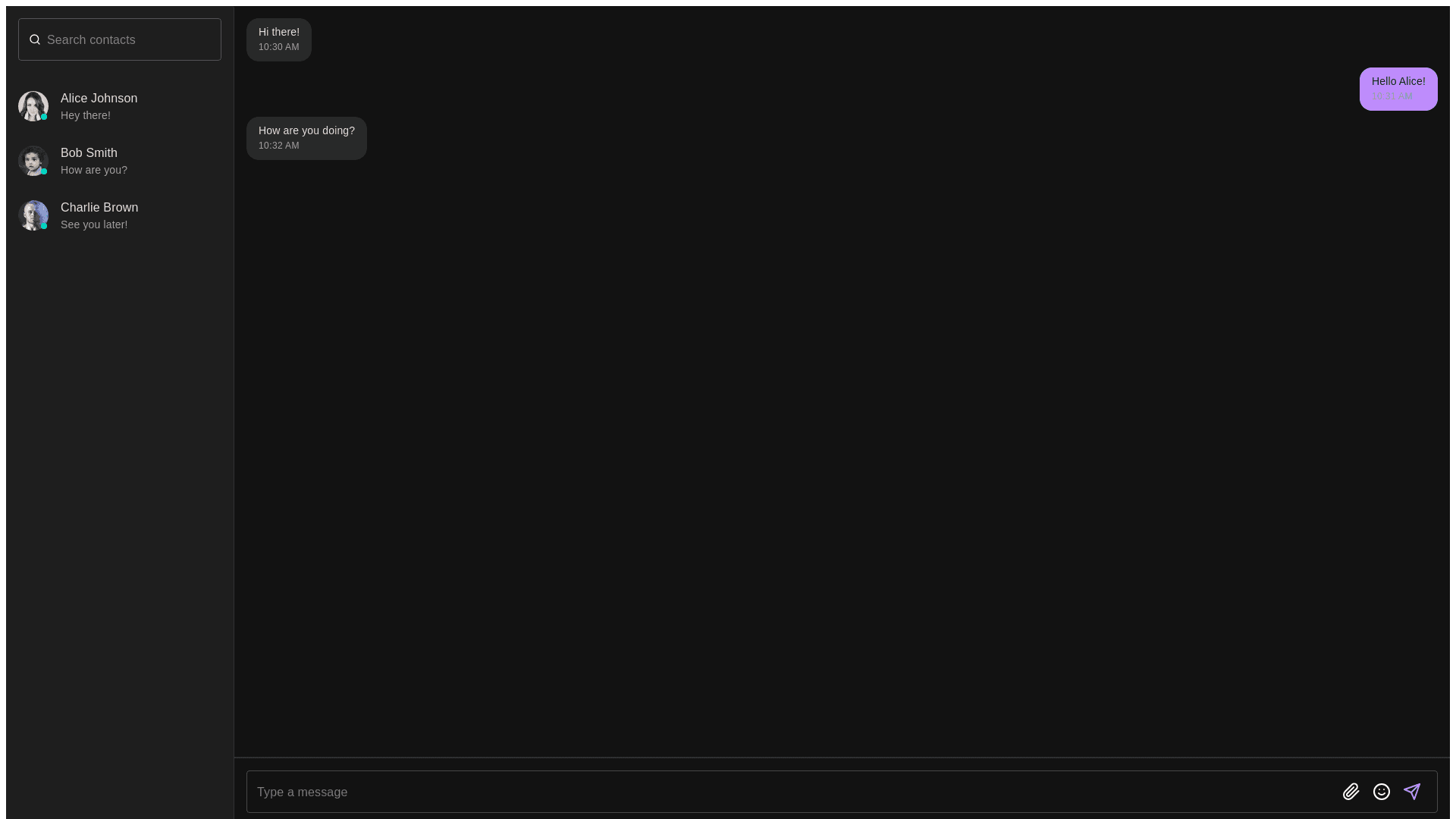
Task: Focus the Type a message input
Action: 792,792
